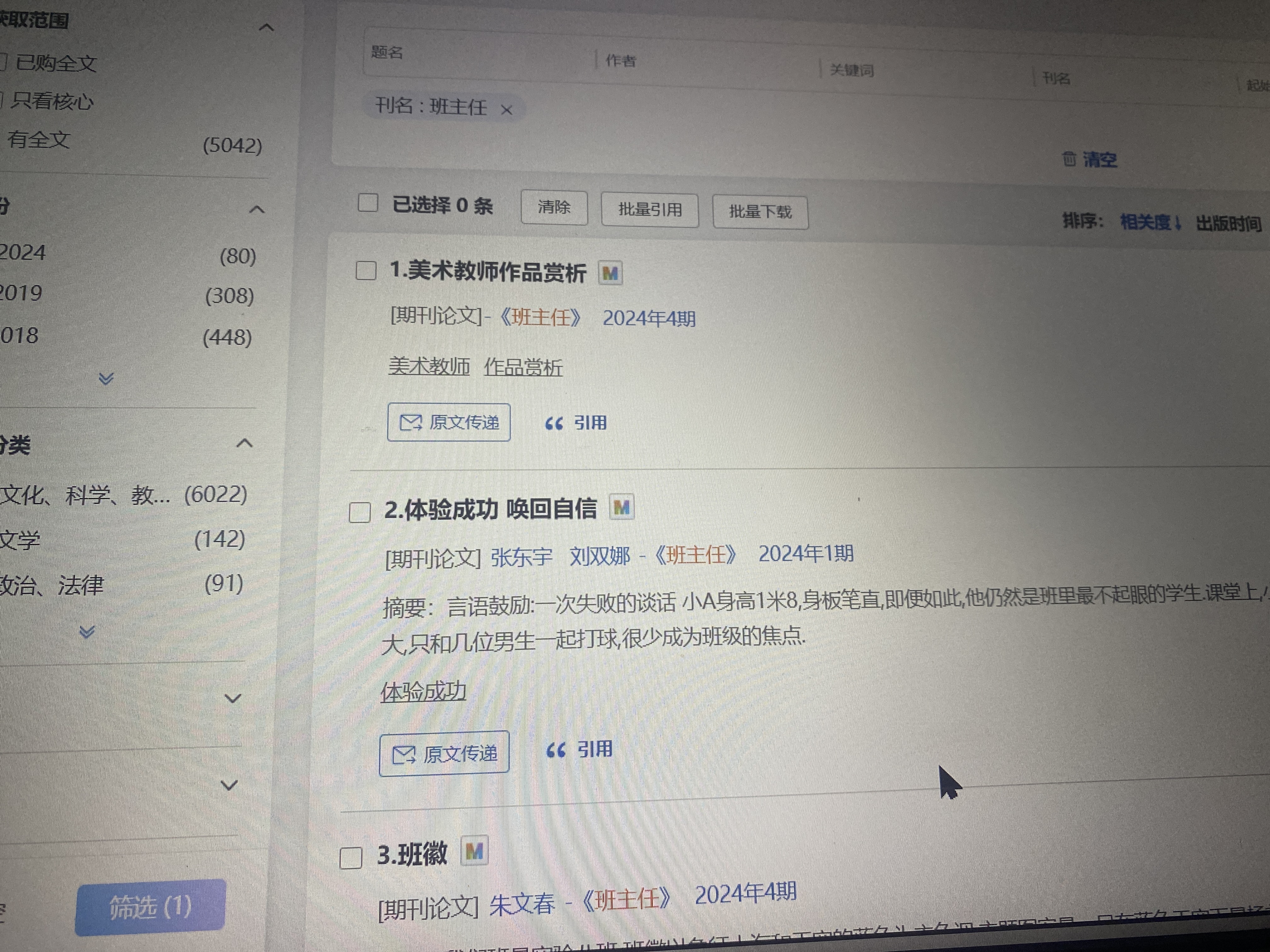Click the 批量下载 button
The width and height of the screenshot is (1270, 952).
[x=760, y=212]
